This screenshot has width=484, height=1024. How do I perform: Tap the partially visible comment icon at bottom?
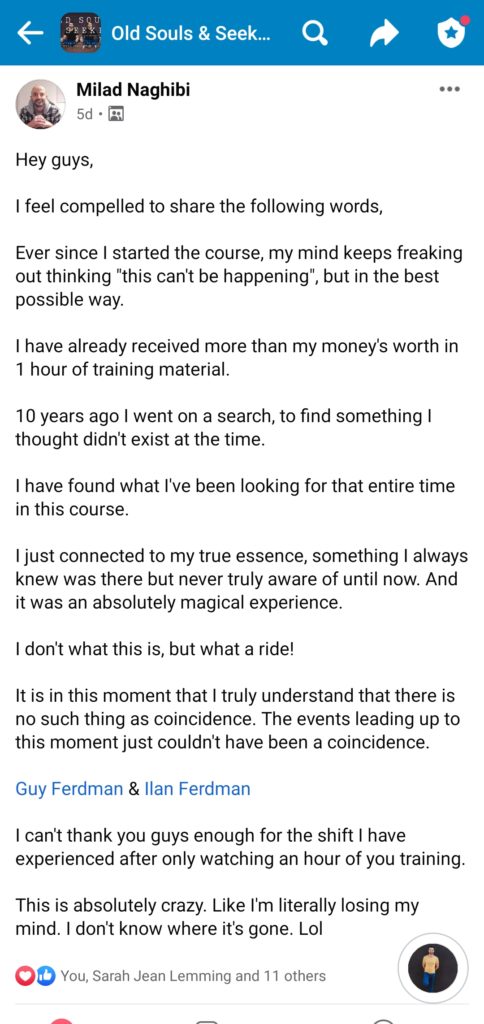[208, 1021]
